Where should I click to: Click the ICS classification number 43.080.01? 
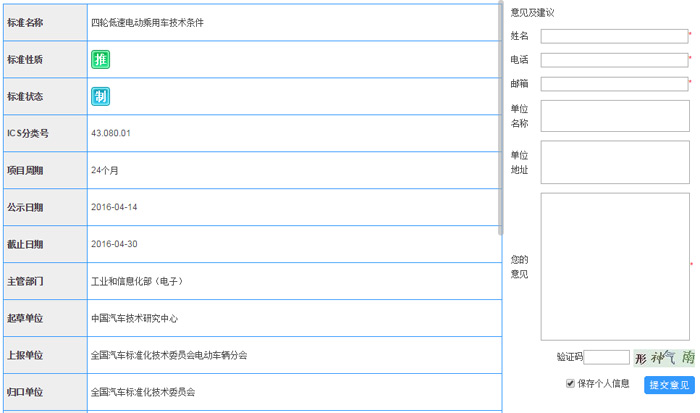click(111, 133)
